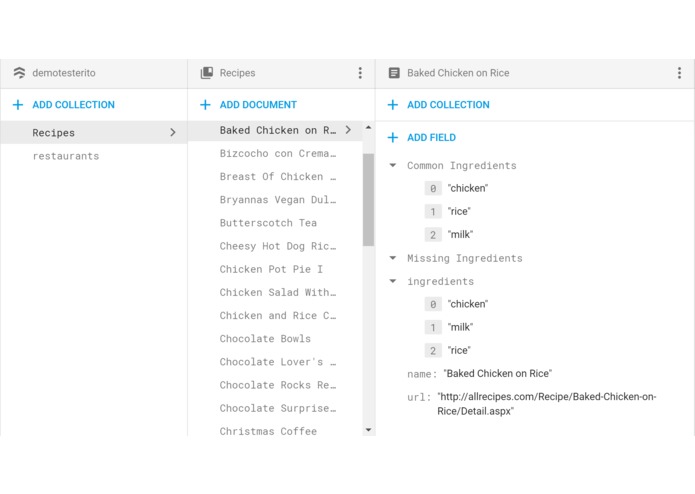Click "milk" value in Common Ingredients
Viewport: 695px width, 494px height.
[x=460, y=234]
